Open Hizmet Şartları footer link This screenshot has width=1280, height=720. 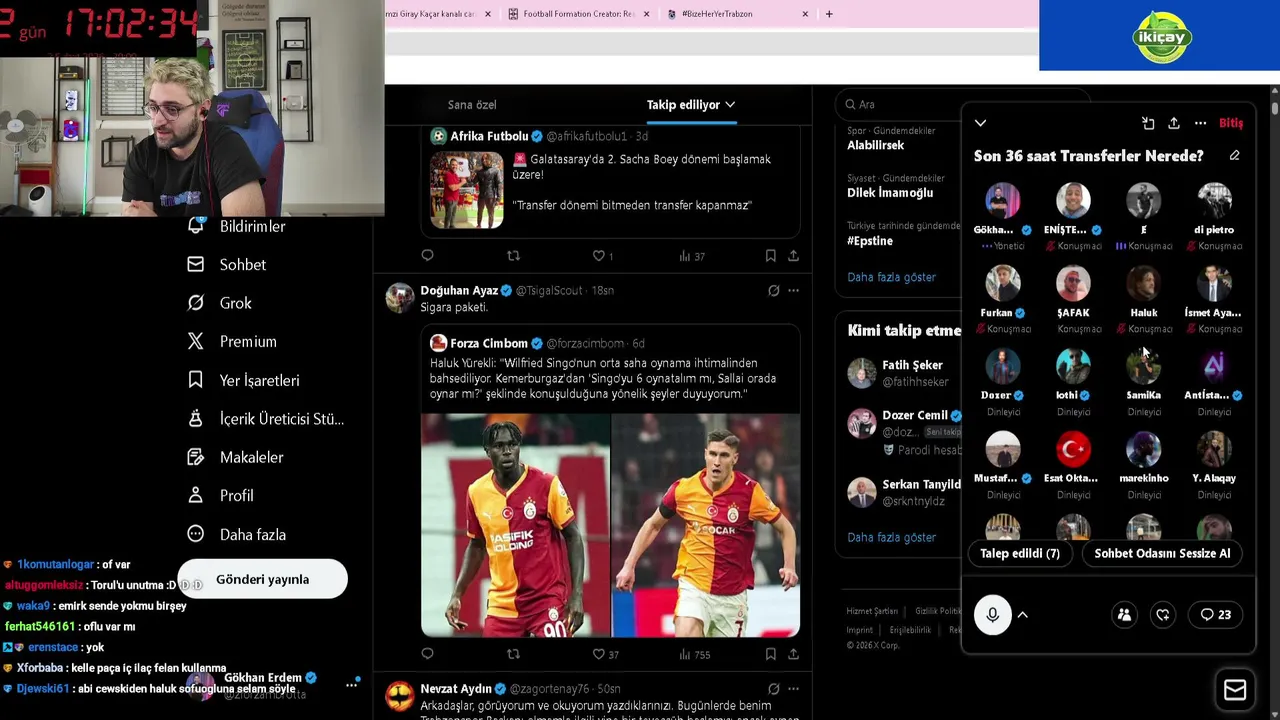click(x=872, y=611)
